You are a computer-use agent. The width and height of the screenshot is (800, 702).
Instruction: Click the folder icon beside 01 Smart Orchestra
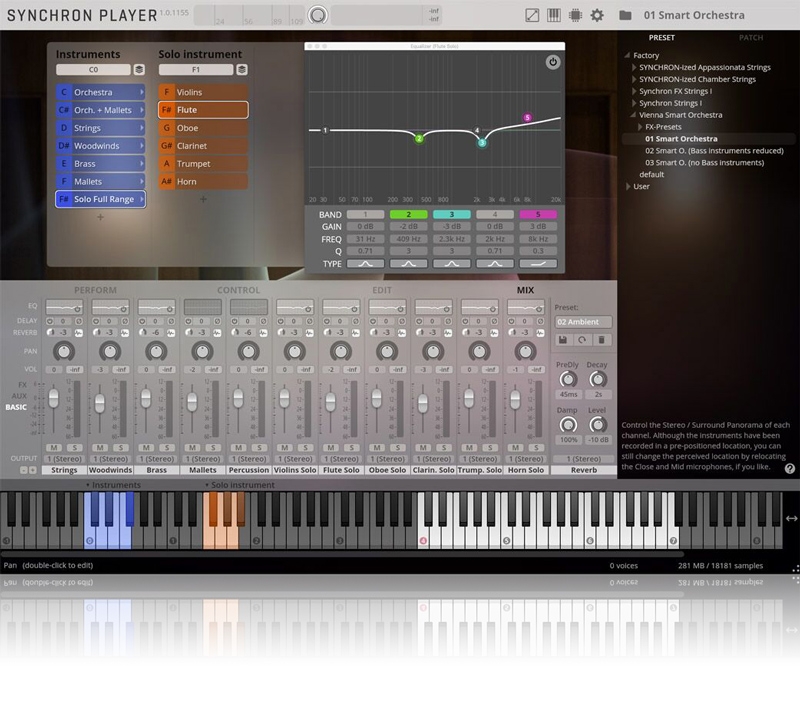coord(625,15)
